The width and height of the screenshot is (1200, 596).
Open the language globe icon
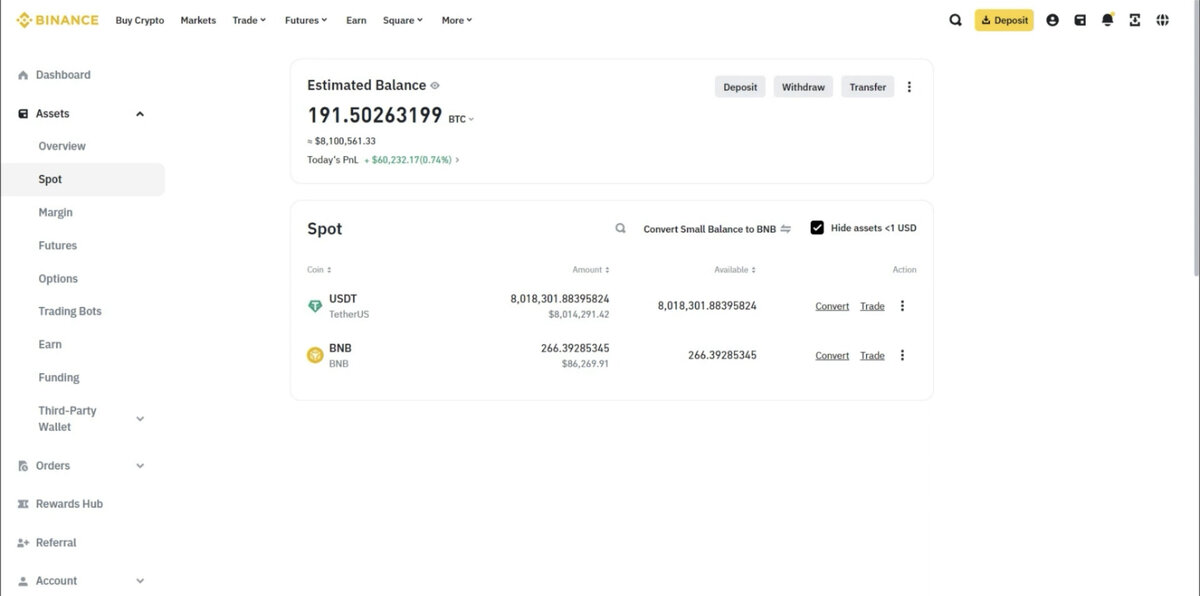1163,20
